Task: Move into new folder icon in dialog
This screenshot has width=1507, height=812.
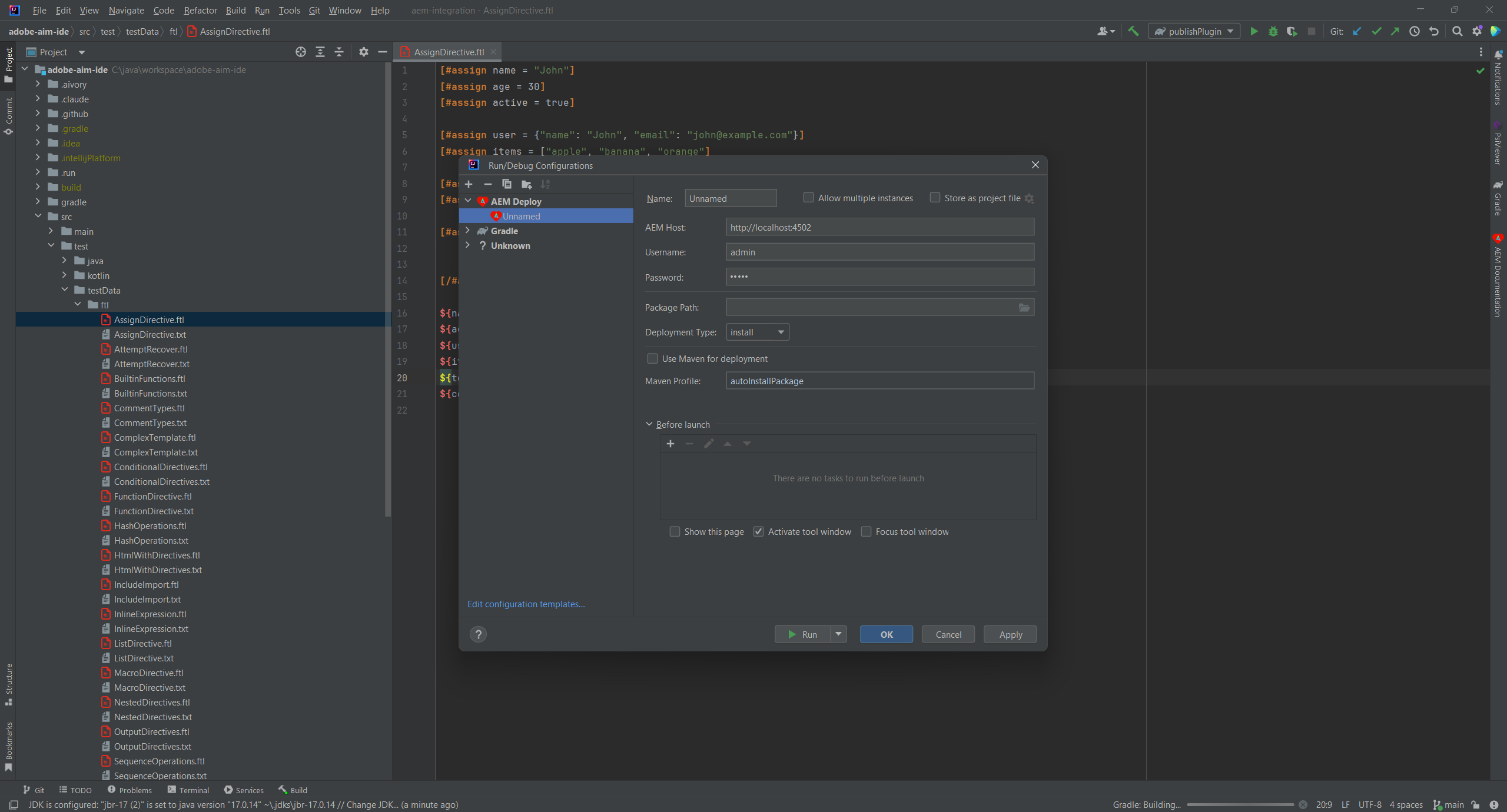Action: coord(527,184)
